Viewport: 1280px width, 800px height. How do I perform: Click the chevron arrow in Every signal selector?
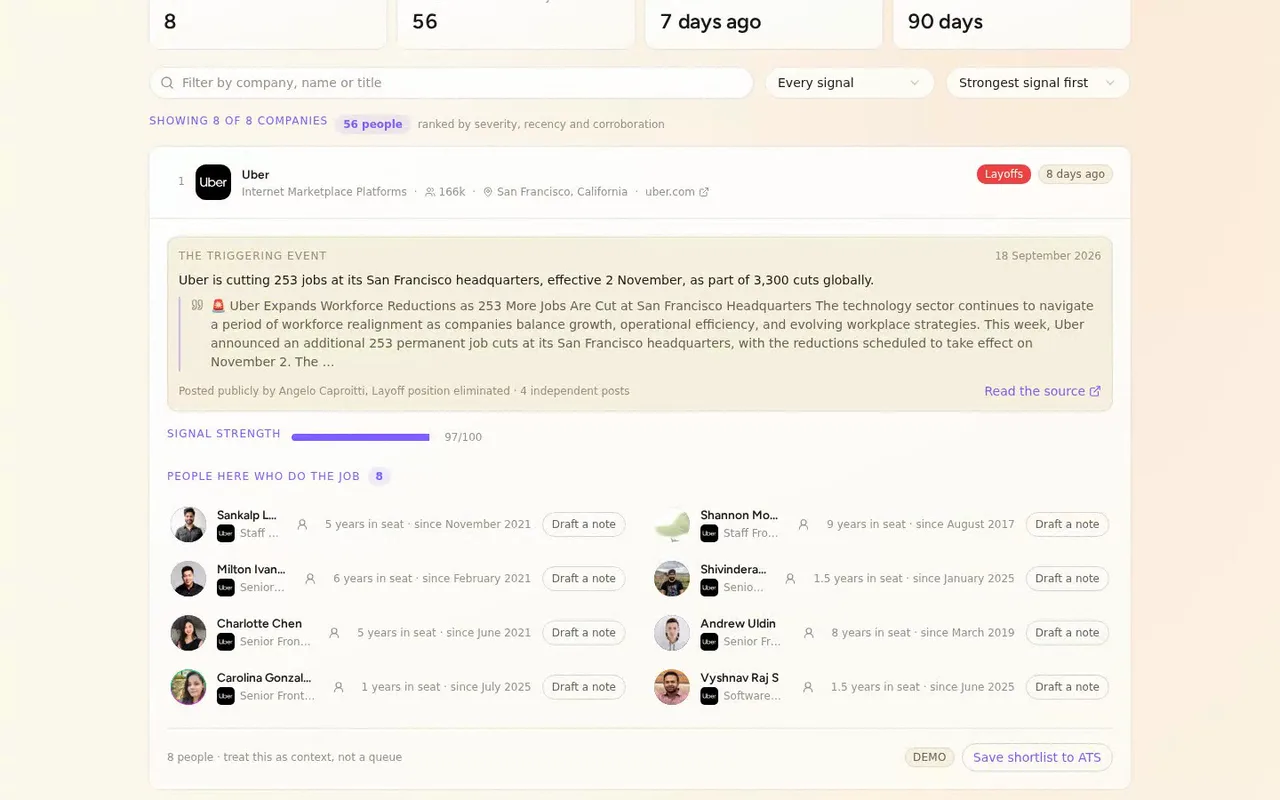pos(914,83)
